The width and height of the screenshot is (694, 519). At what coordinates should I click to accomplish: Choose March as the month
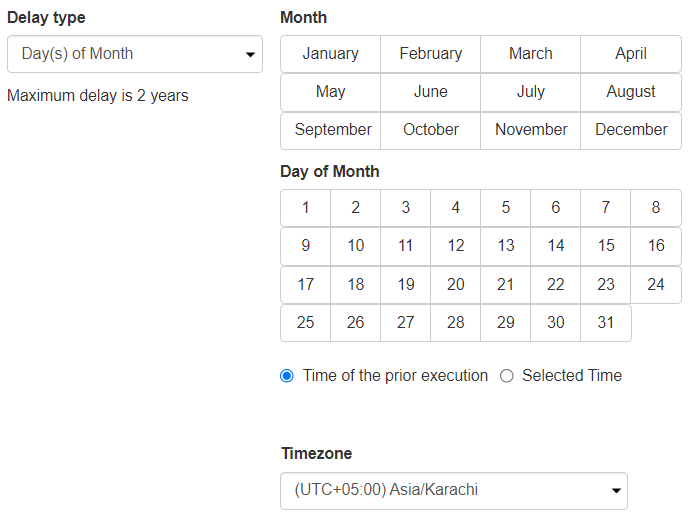pos(530,54)
